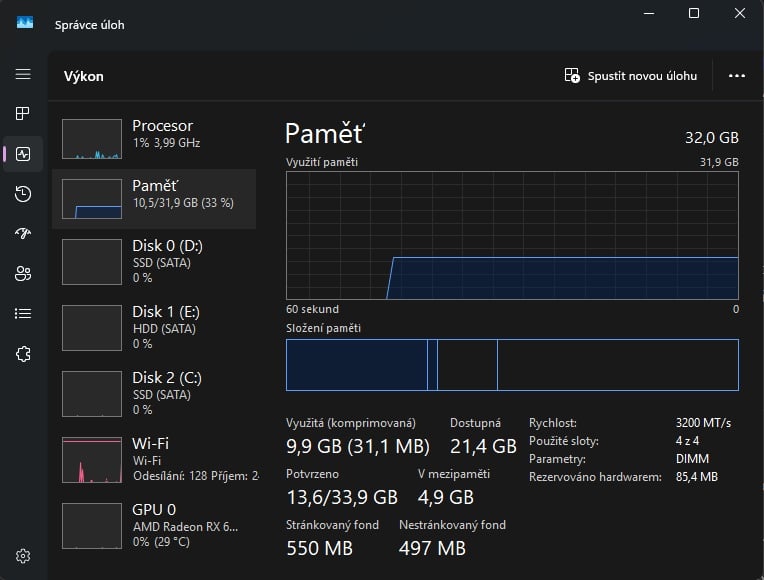The width and height of the screenshot is (764, 580).
Task: Expand the hamburger navigation menu
Action: (23, 75)
